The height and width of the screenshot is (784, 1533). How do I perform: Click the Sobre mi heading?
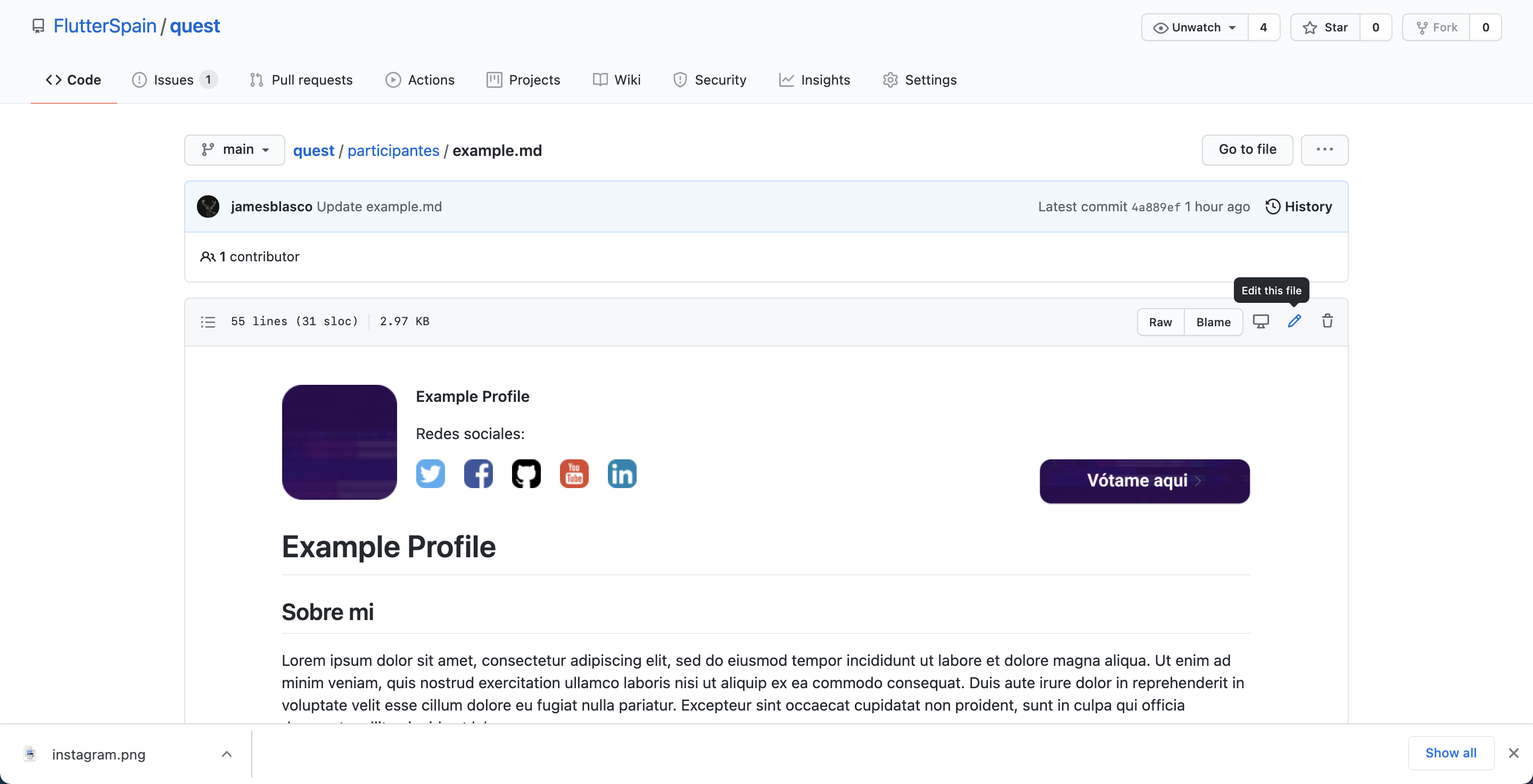(x=327, y=612)
